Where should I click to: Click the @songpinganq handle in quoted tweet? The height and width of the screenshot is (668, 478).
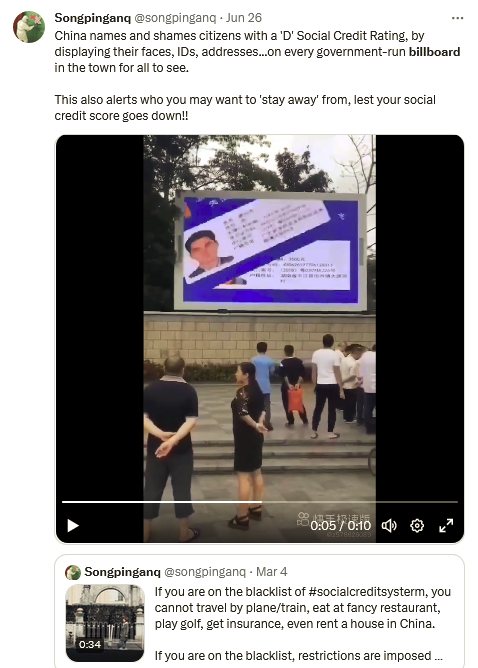click(x=205, y=572)
